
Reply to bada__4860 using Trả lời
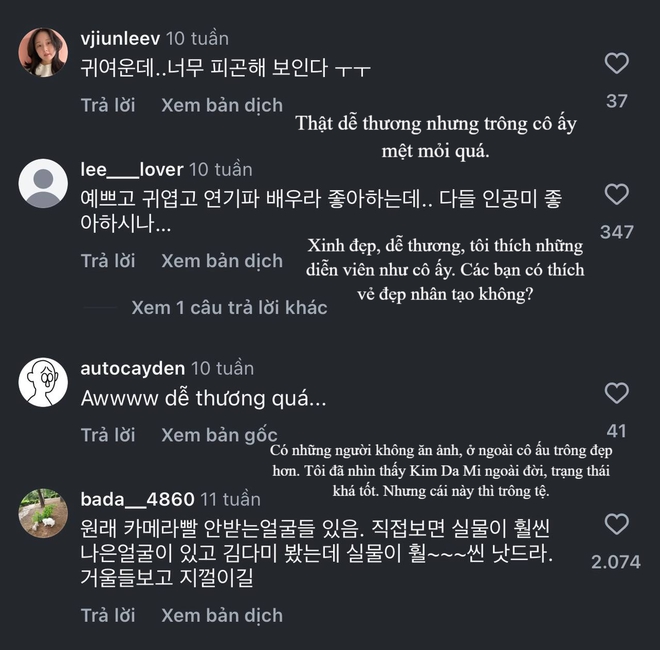(x=108, y=616)
